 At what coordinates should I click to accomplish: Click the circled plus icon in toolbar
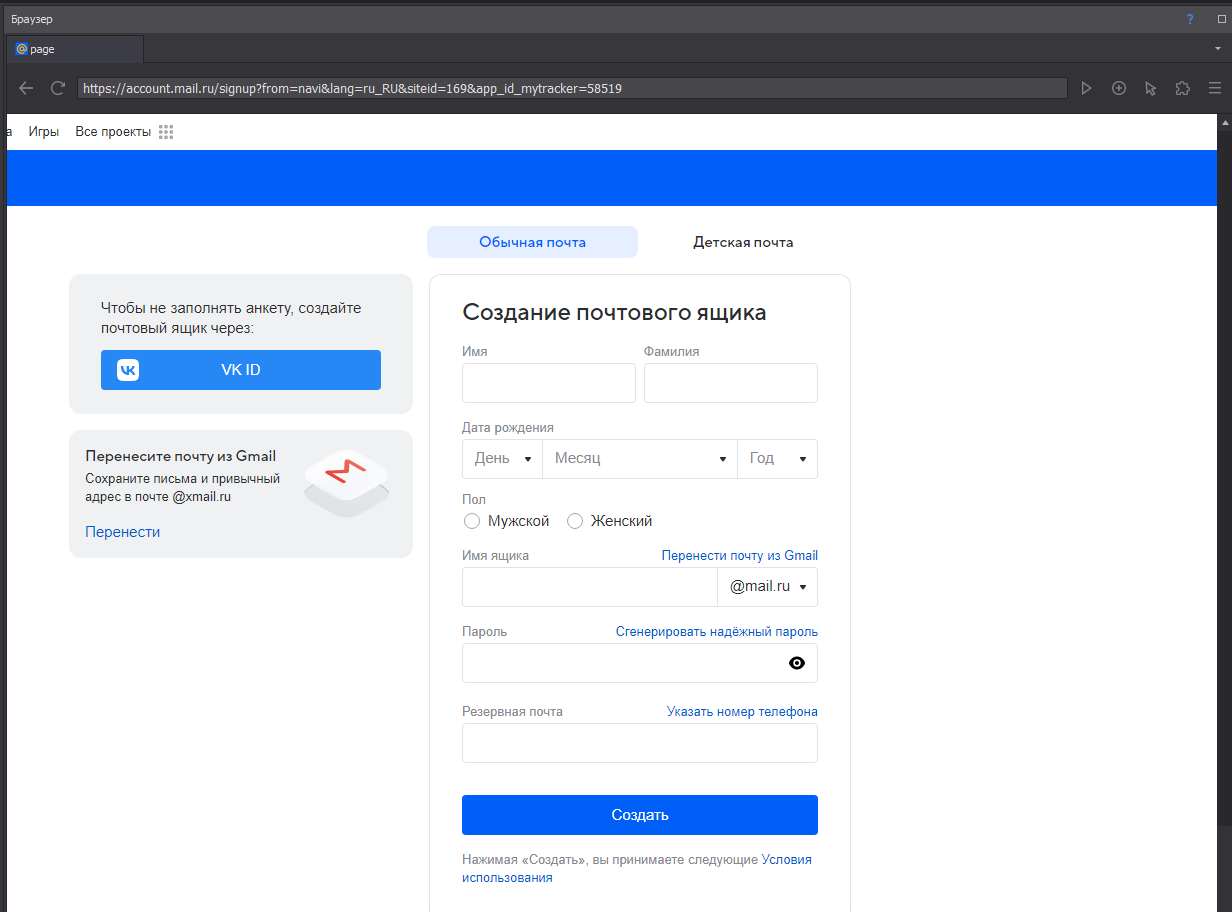1119,88
